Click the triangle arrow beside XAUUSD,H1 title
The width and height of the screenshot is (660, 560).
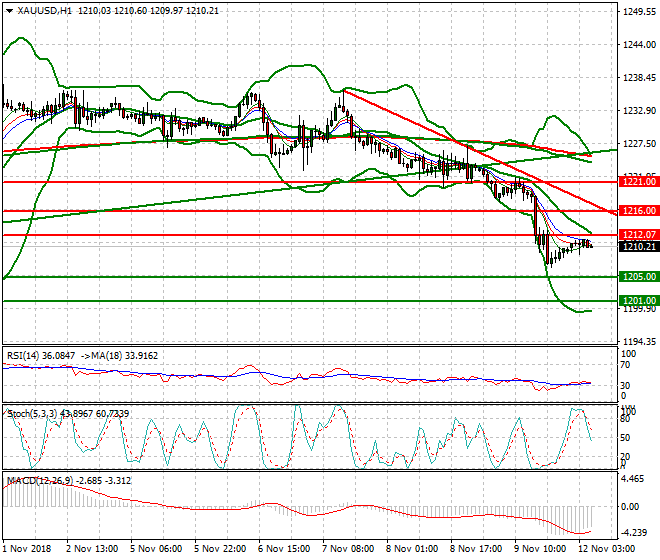tap(8, 11)
